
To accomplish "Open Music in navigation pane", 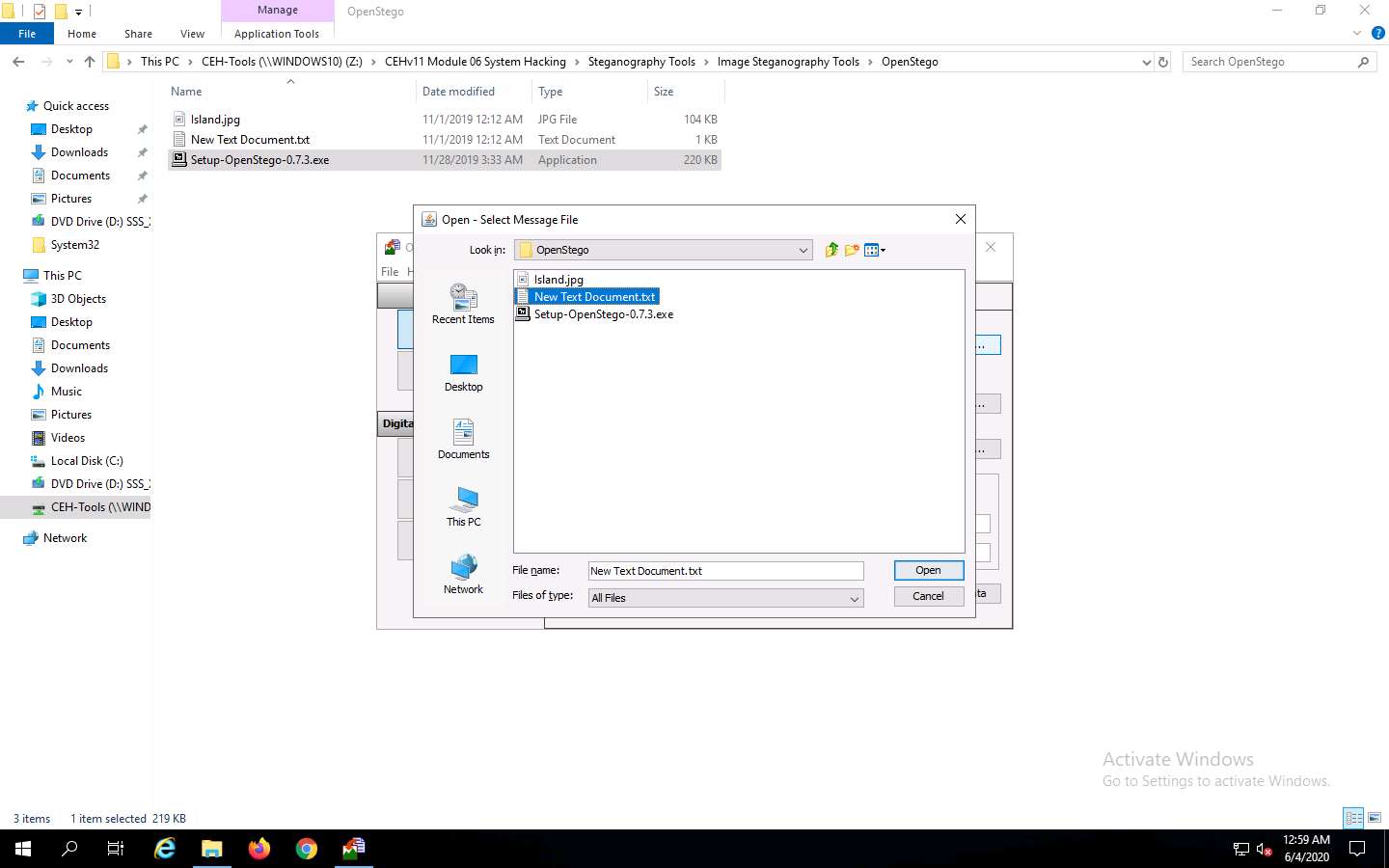I will point(67,392).
